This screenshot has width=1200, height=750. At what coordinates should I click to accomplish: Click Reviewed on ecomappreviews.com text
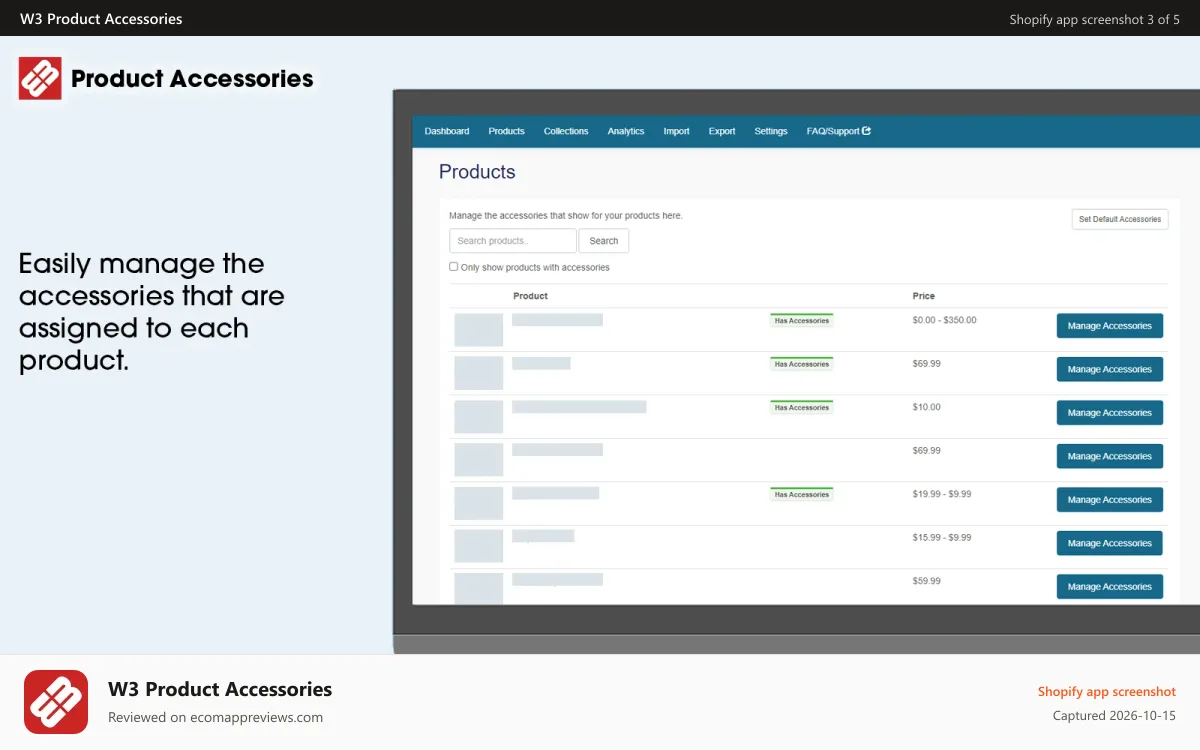point(215,717)
